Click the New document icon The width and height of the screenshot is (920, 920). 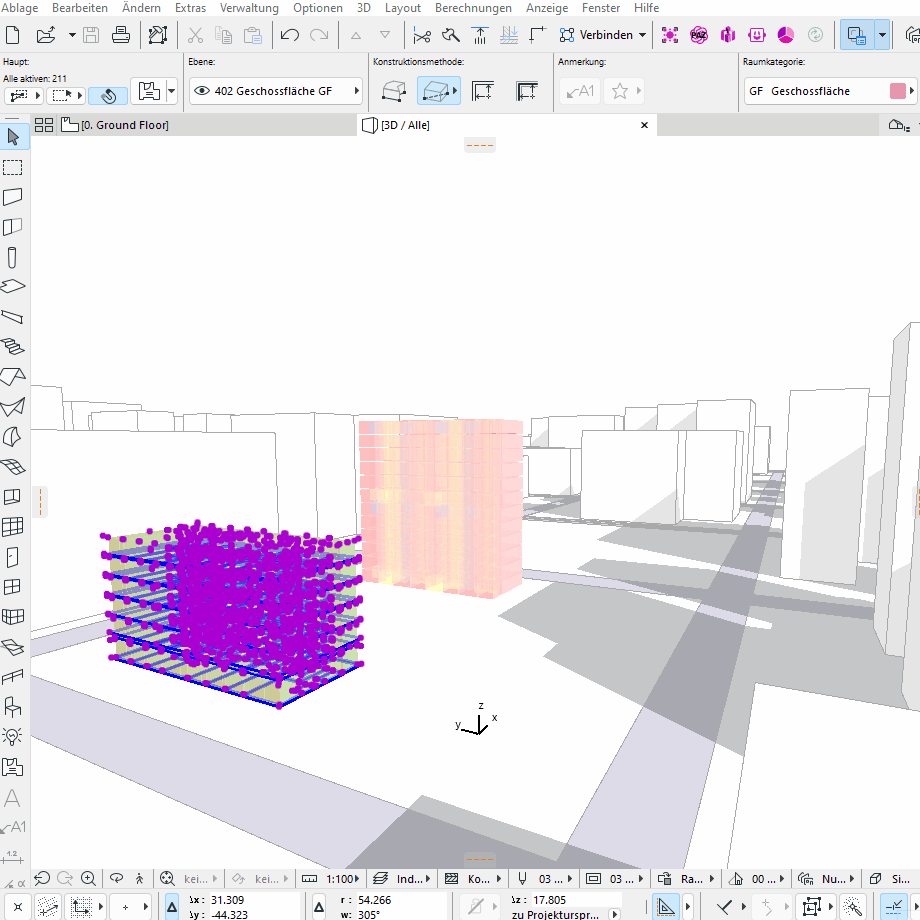click(13, 35)
